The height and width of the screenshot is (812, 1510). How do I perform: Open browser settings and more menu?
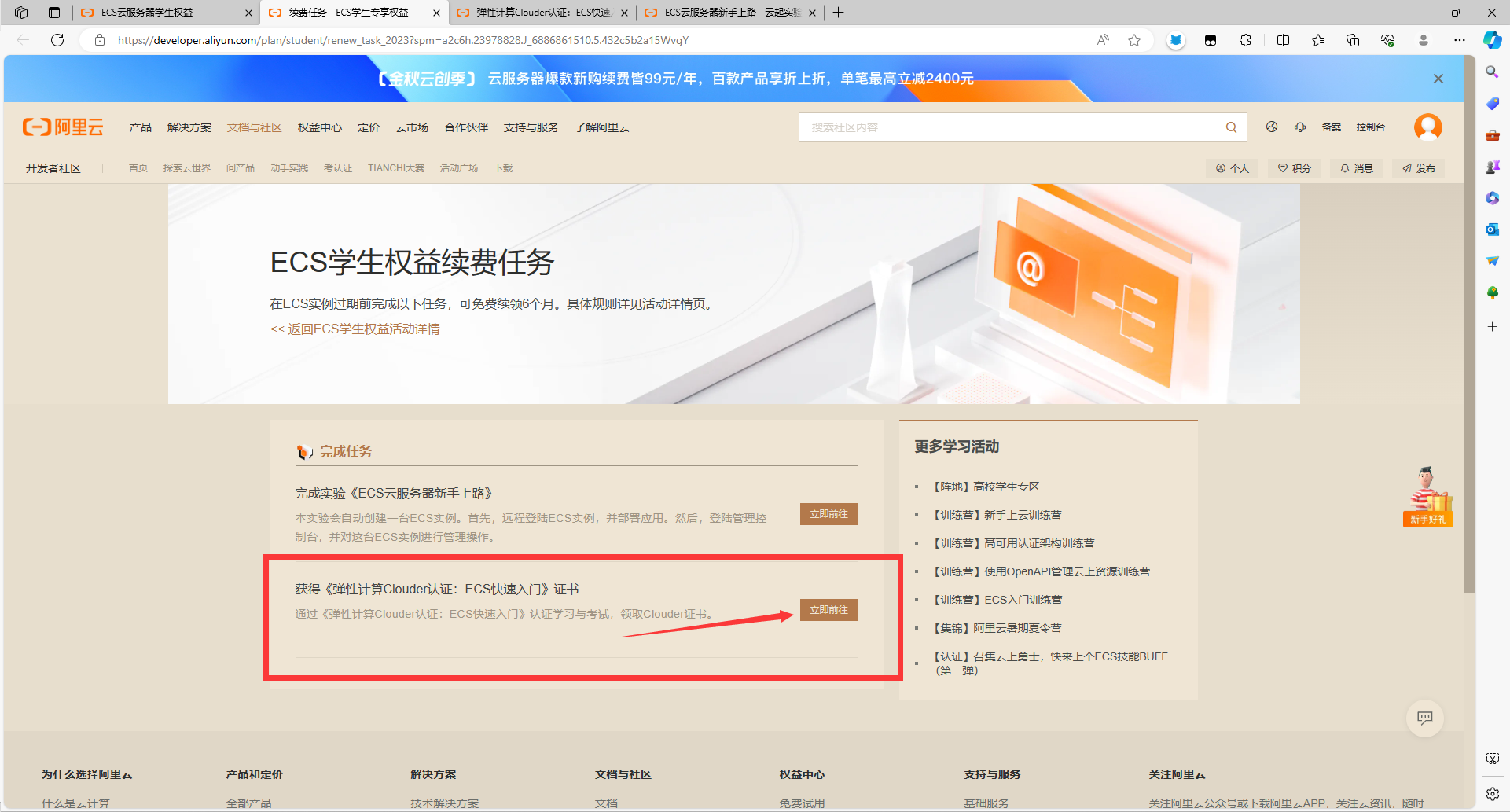point(1460,40)
